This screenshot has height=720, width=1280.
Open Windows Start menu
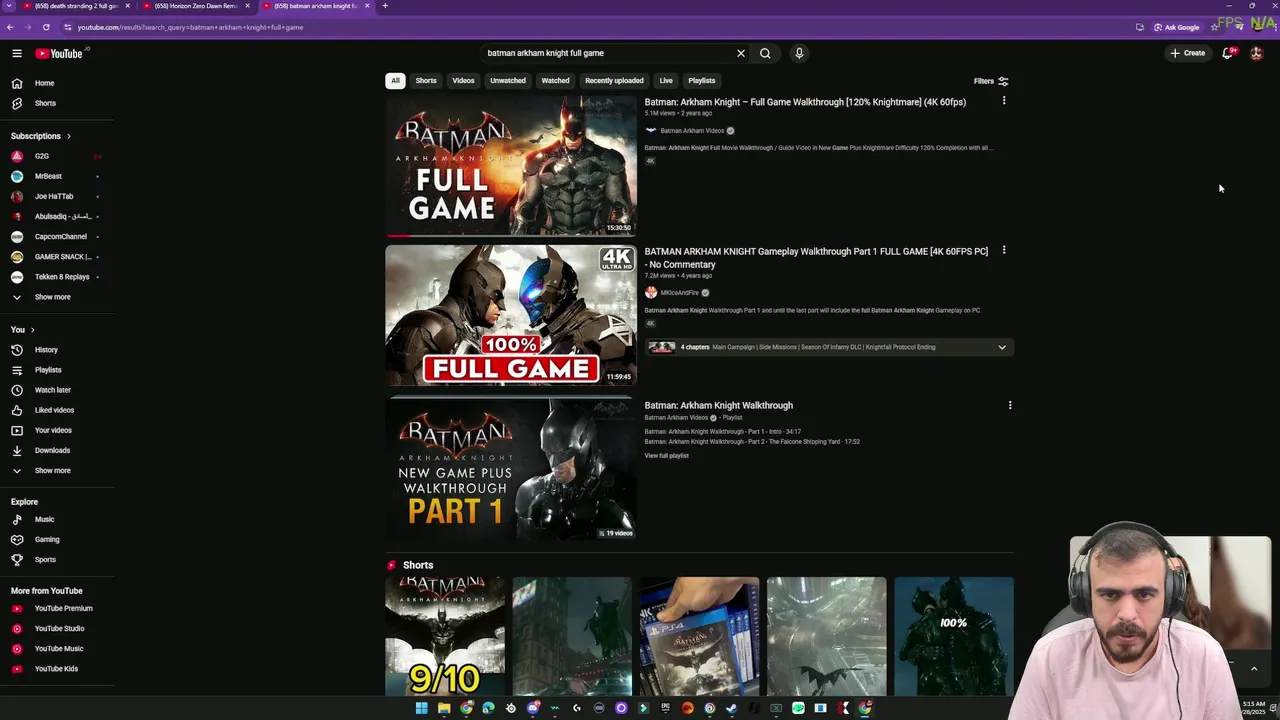click(x=421, y=708)
